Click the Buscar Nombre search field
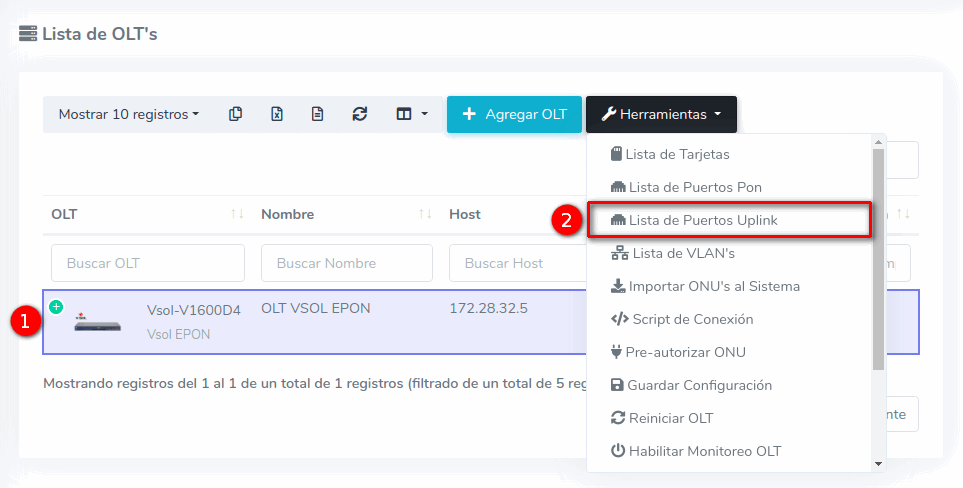 346,263
